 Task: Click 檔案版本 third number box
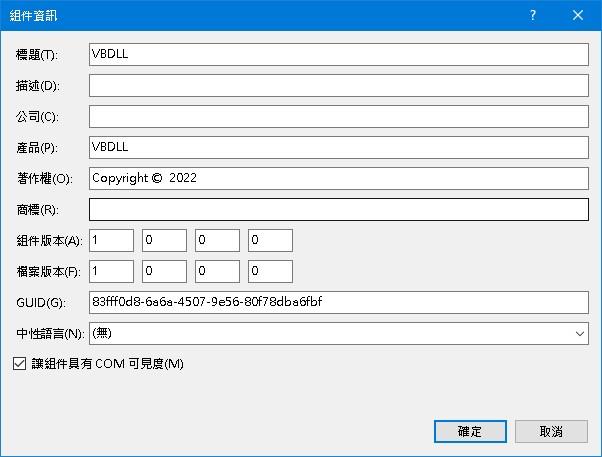pyautogui.click(x=217, y=271)
